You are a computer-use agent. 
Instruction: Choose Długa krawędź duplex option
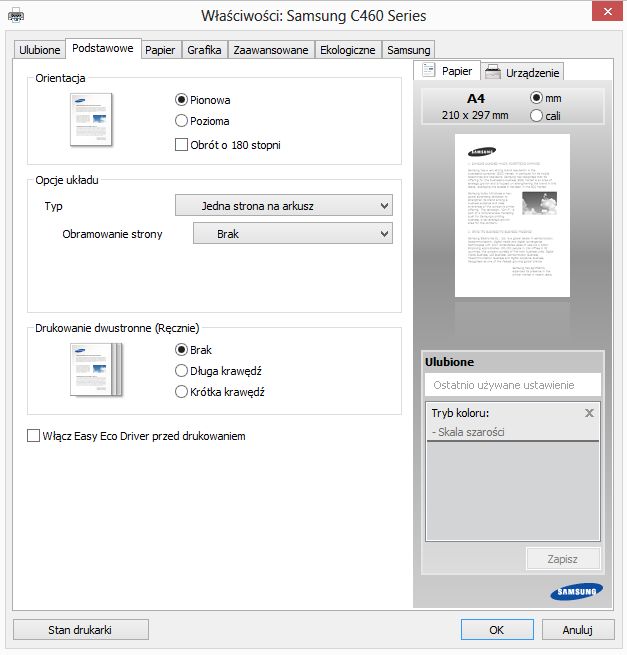point(181,371)
